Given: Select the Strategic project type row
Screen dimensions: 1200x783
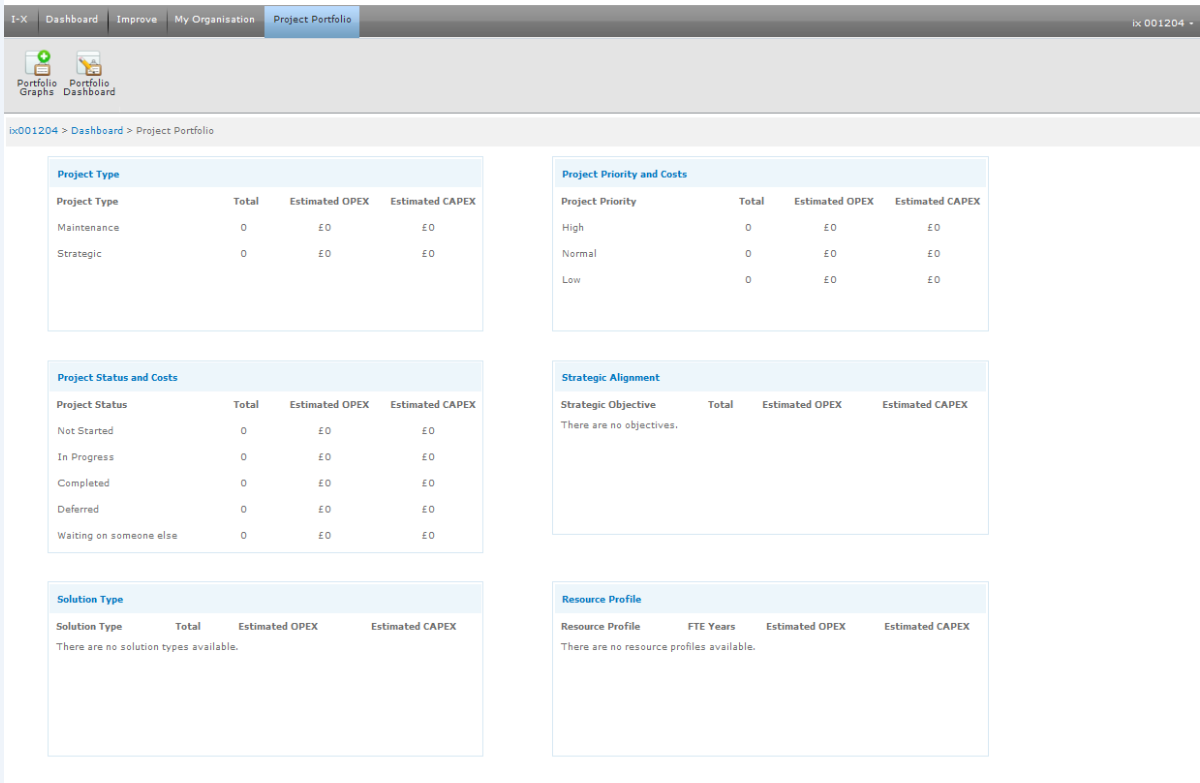Looking at the screenshot, I should (79, 253).
